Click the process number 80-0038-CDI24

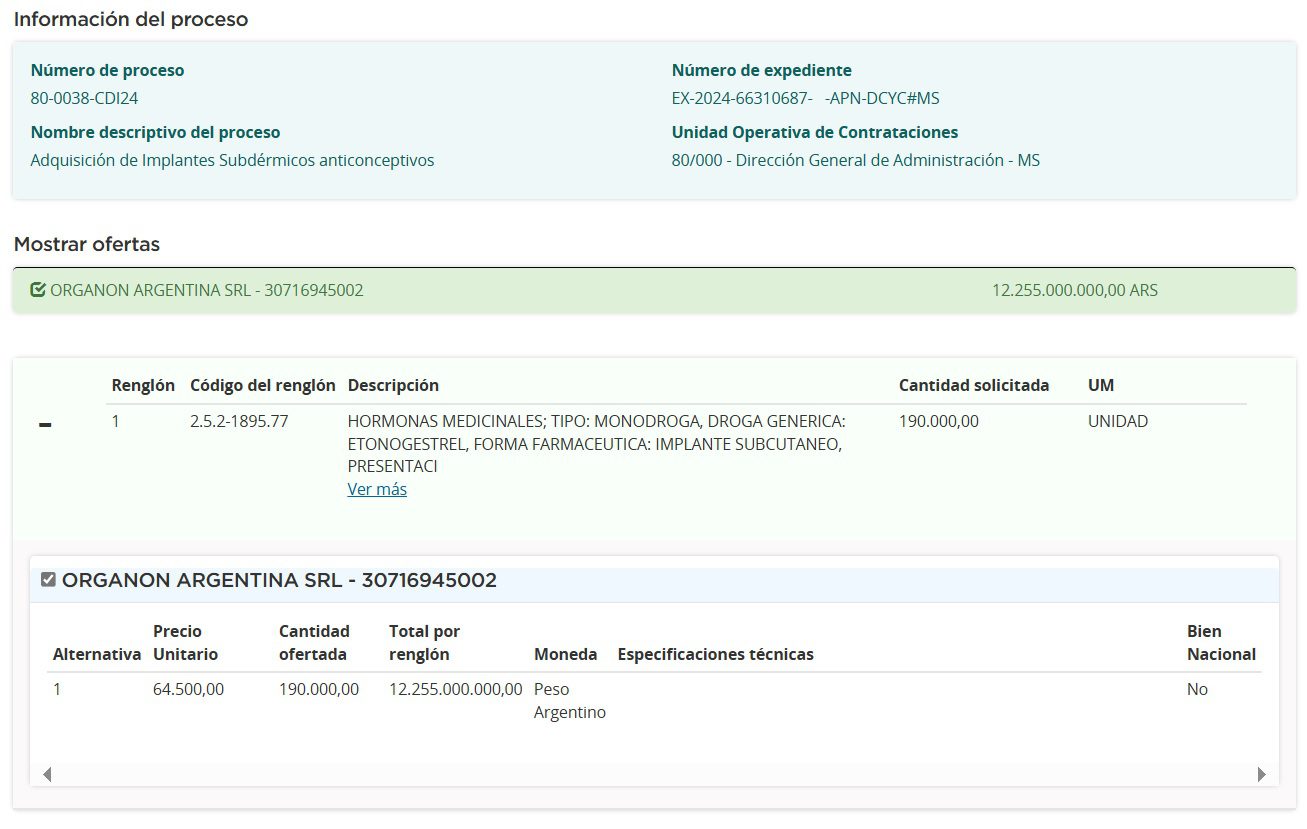coord(84,98)
